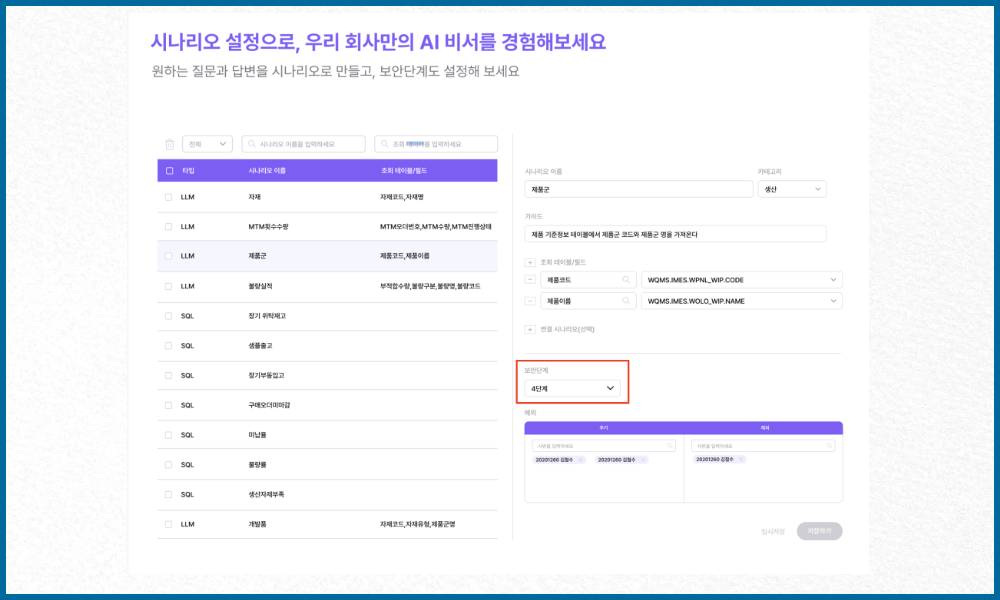The width and height of the screenshot is (1000, 600).
Task: Click the 추가 employee number input
Action: pos(603,446)
